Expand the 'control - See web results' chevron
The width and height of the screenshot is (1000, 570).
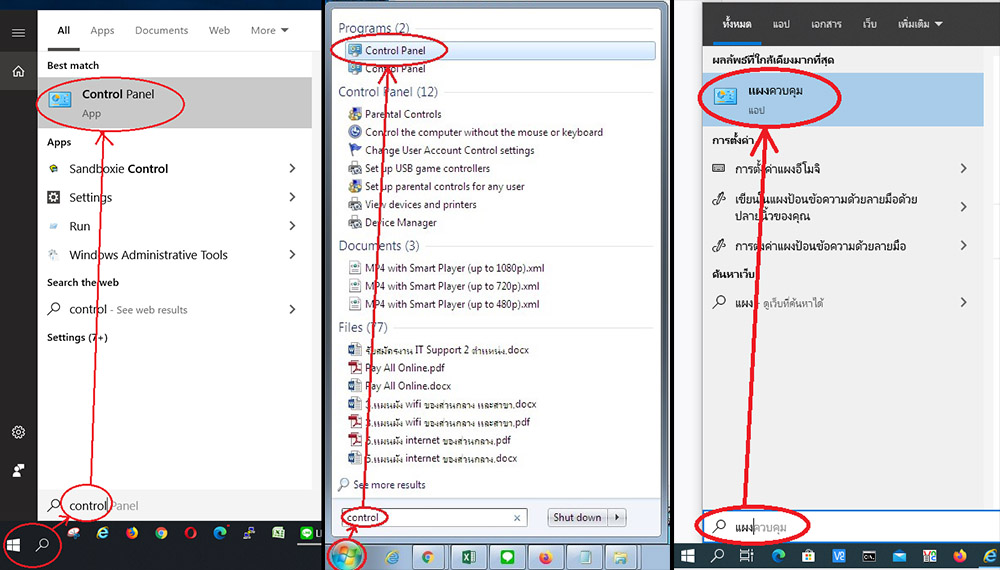(x=292, y=309)
